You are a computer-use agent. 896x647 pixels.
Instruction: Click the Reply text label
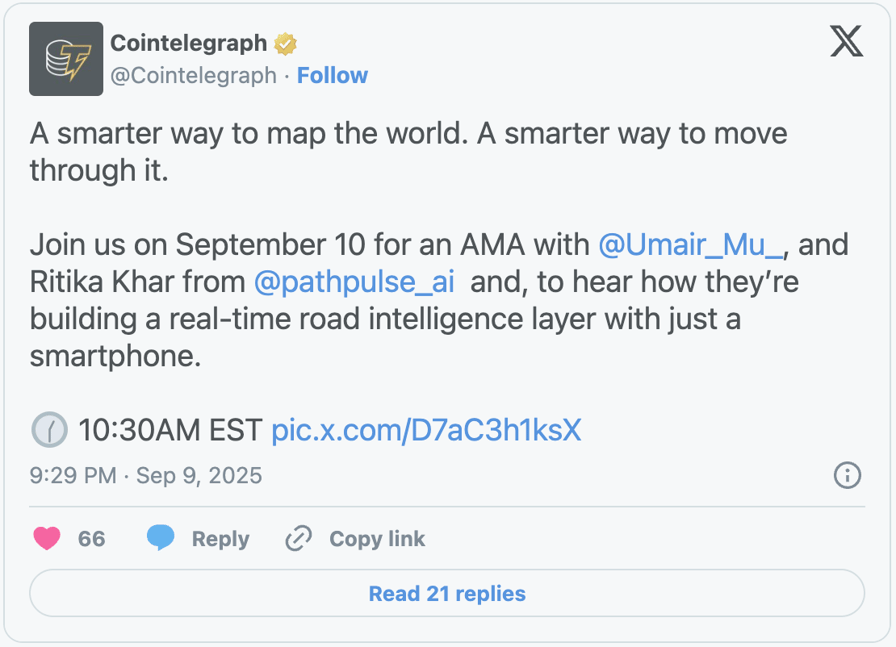(220, 539)
